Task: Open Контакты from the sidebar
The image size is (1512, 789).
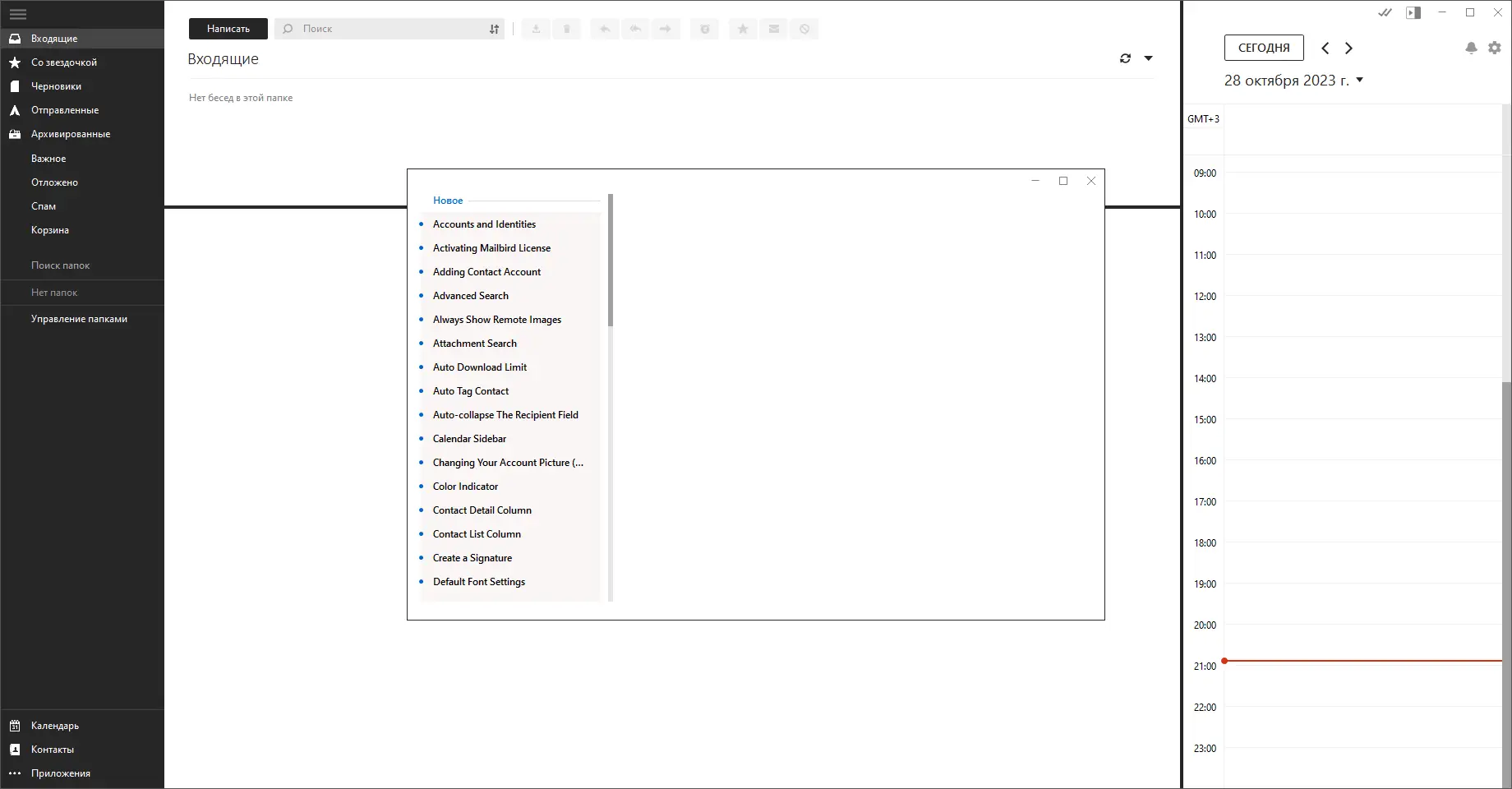Action: coord(82,750)
